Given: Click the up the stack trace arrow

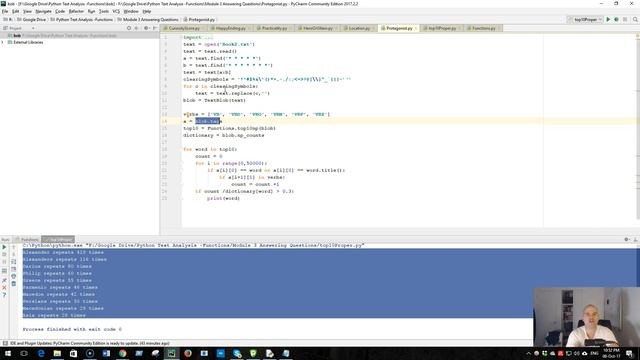Looking at the screenshot, I should [x=13, y=247].
